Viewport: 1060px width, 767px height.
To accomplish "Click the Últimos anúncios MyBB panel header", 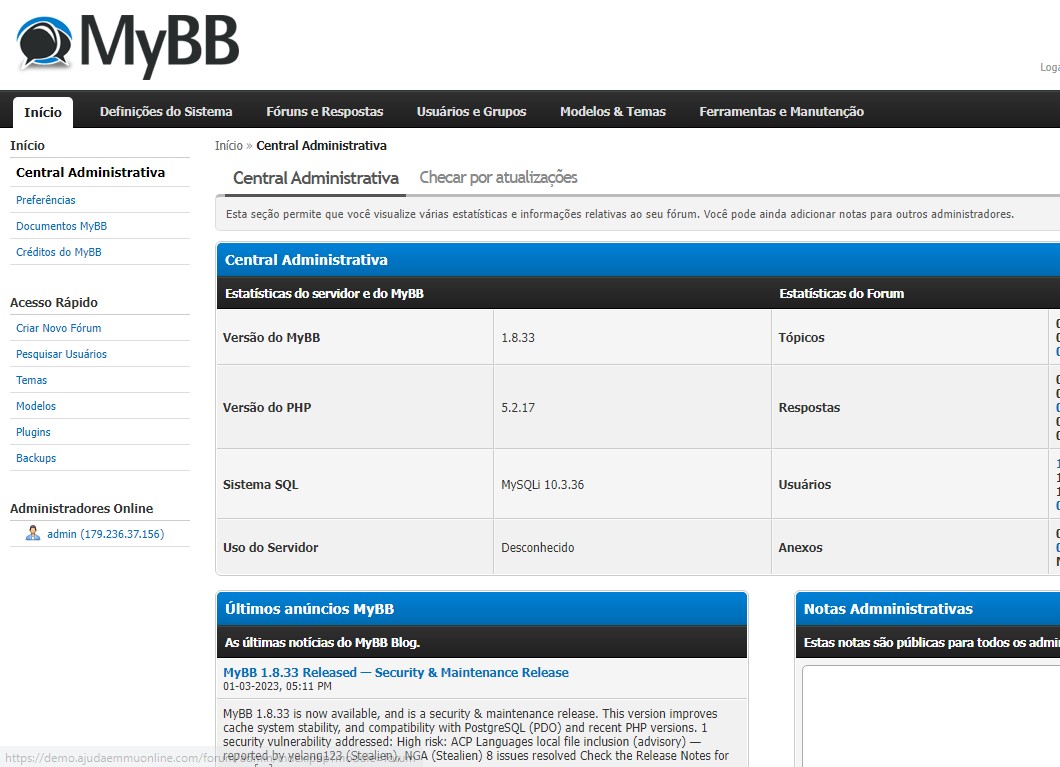I will [481, 609].
